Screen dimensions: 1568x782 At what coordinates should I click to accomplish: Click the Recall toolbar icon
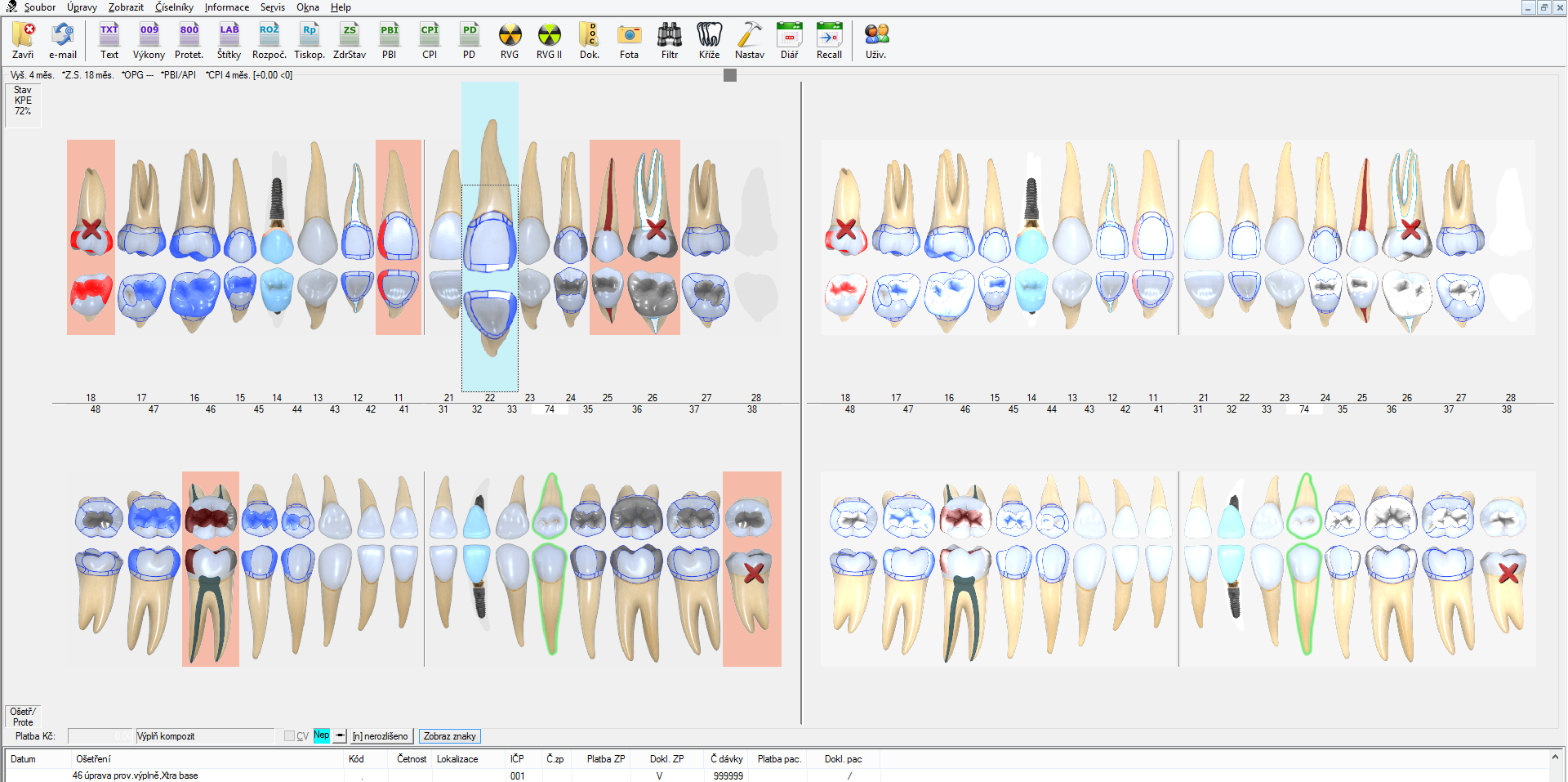point(829,40)
